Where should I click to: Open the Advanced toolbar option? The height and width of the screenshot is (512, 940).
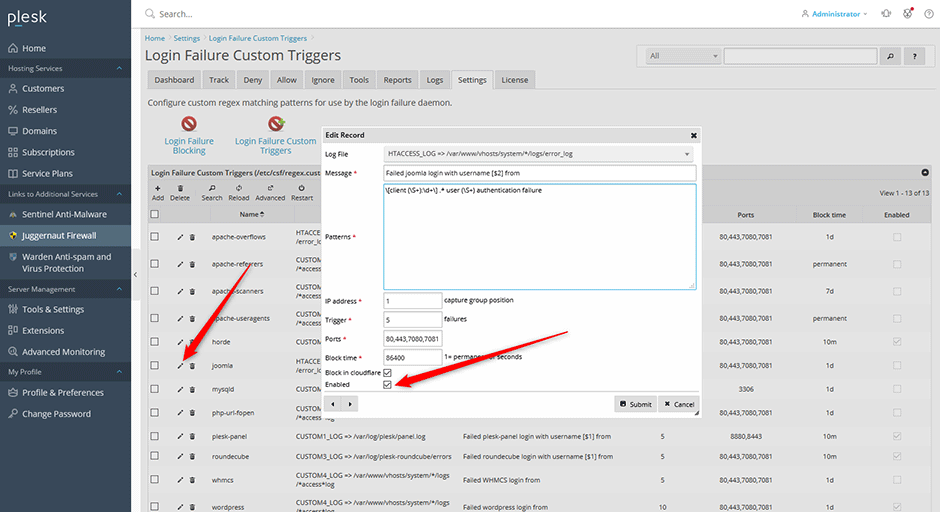coord(270,192)
